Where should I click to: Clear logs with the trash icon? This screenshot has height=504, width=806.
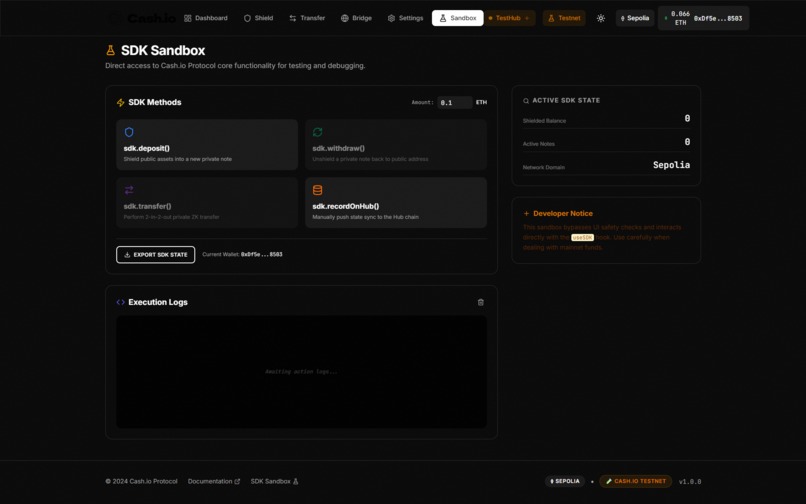pyautogui.click(x=481, y=302)
